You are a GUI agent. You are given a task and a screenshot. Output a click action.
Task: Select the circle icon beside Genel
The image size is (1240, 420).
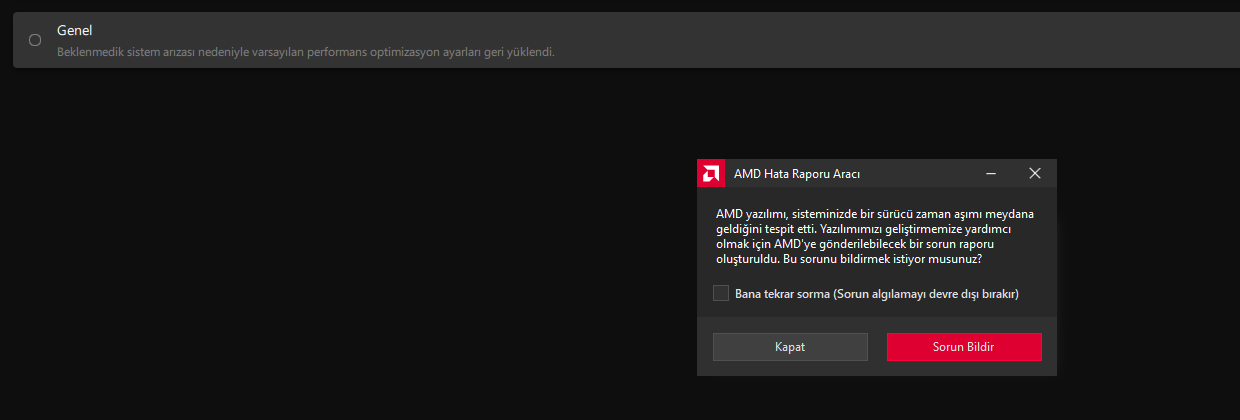click(35, 40)
